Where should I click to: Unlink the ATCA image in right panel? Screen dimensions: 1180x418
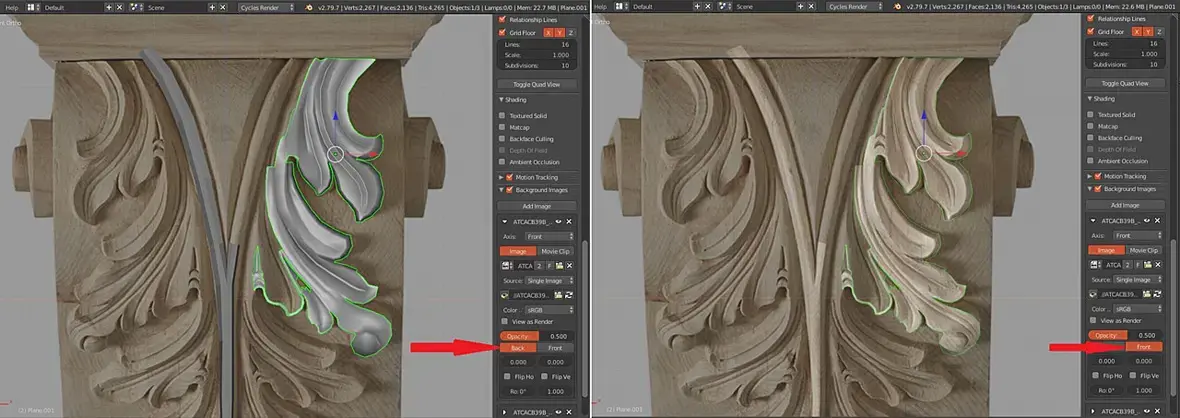coord(1158,265)
